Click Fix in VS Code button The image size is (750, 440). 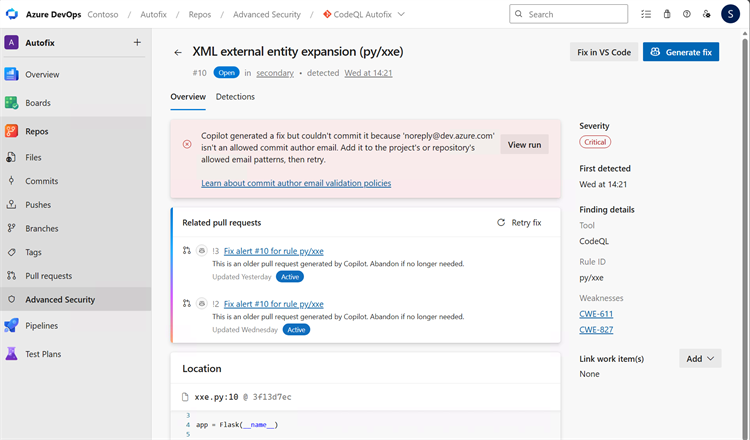[x=604, y=52]
